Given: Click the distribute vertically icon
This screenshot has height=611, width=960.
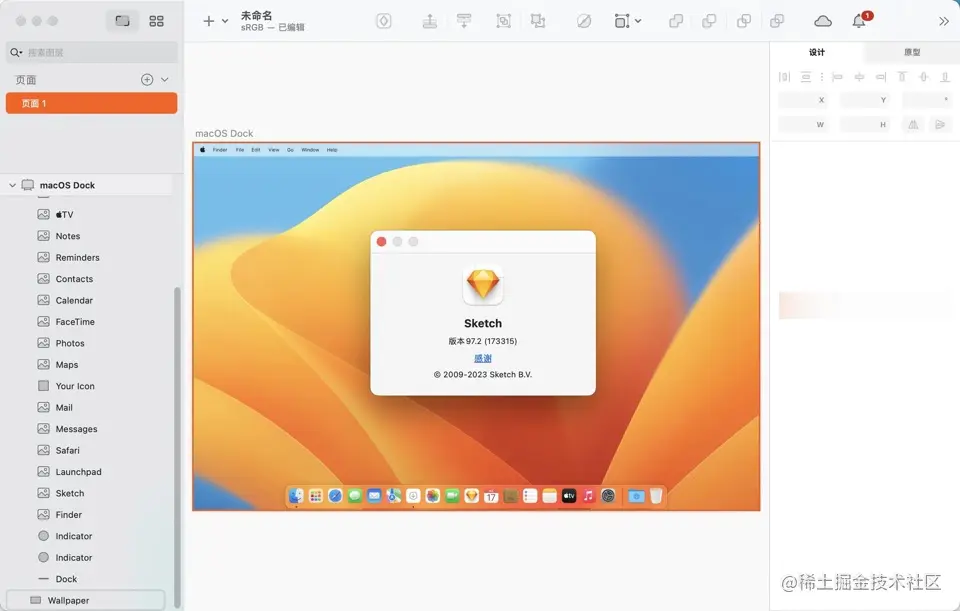Looking at the screenshot, I should [806, 77].
